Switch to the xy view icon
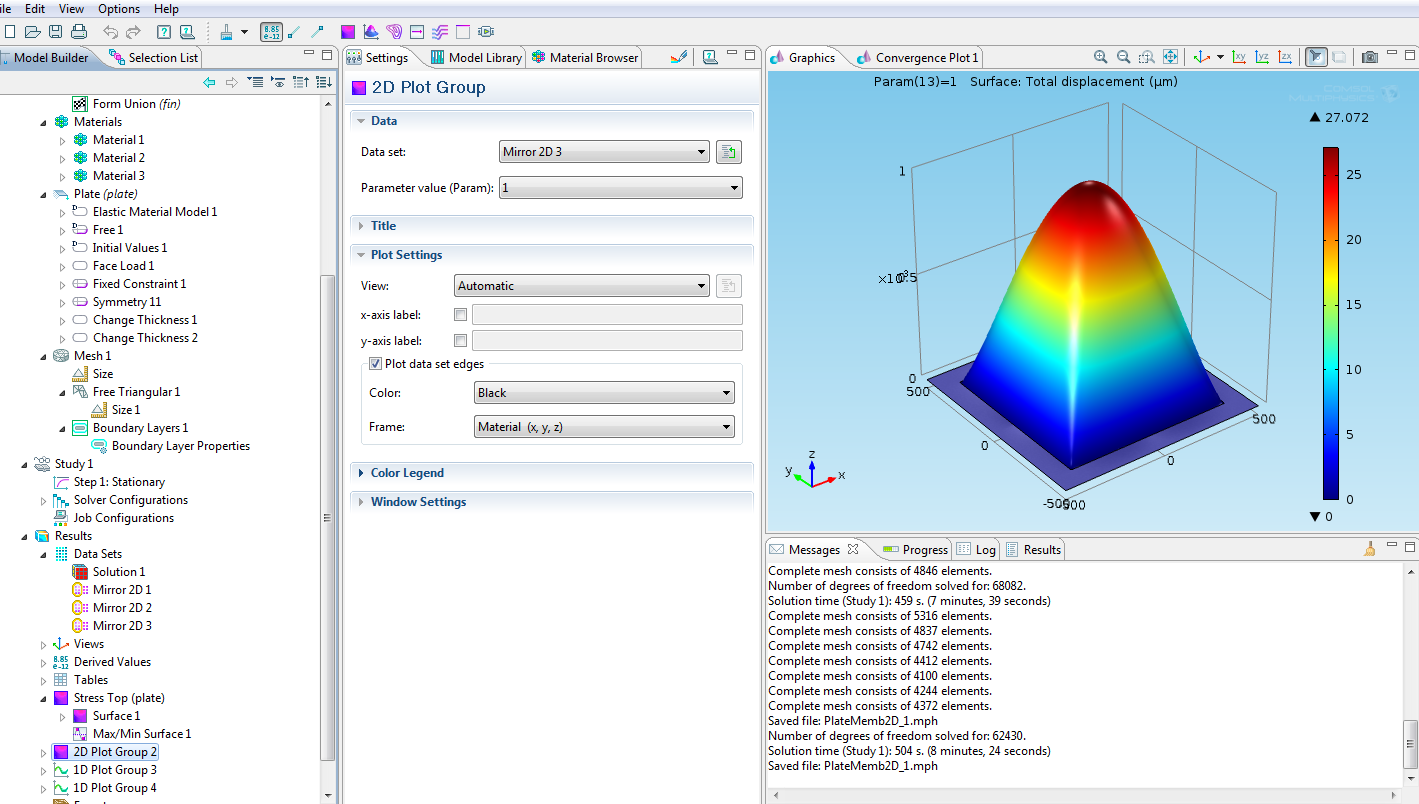 [x=1239, y=58]
